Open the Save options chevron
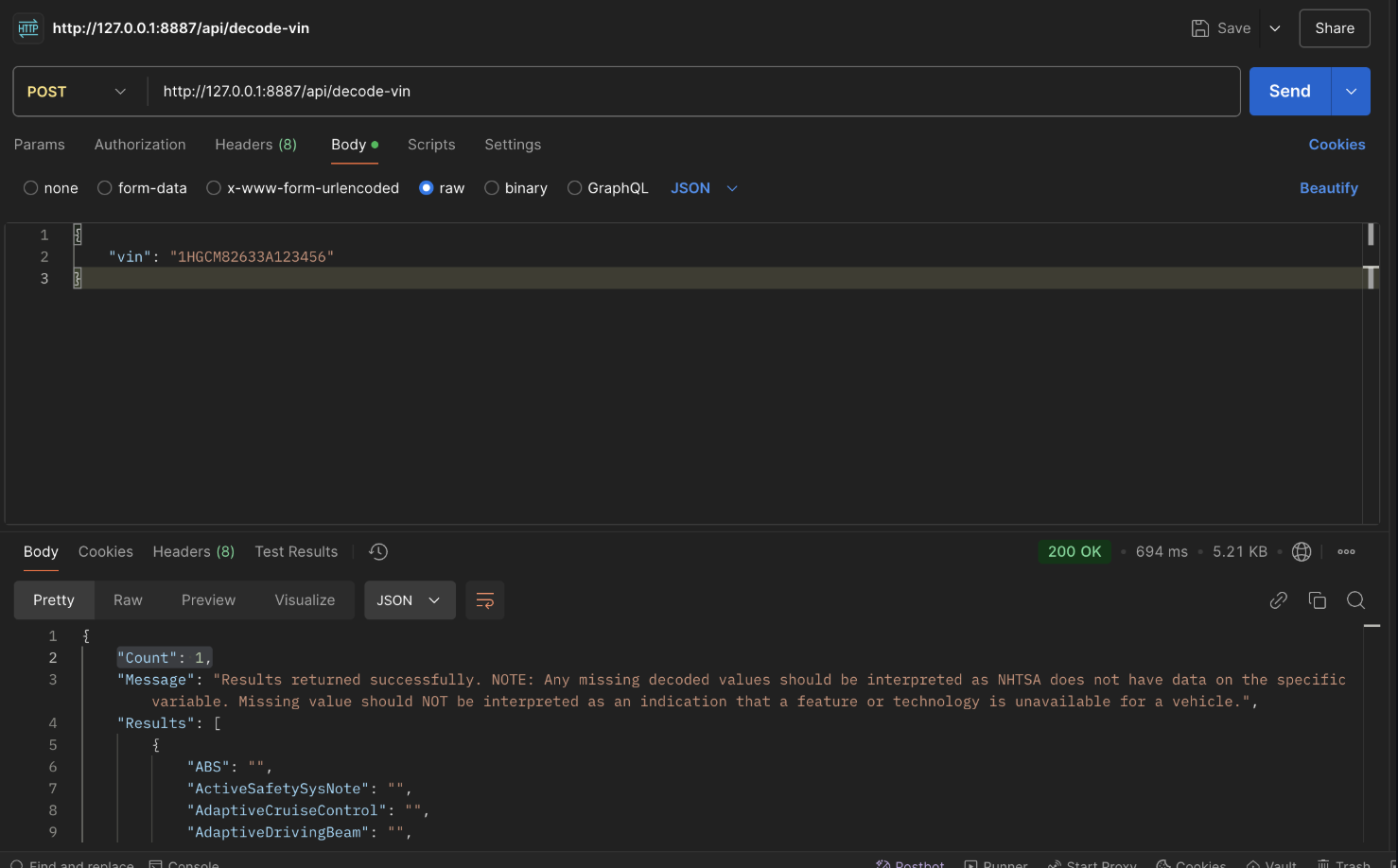 click(1275, 28)
